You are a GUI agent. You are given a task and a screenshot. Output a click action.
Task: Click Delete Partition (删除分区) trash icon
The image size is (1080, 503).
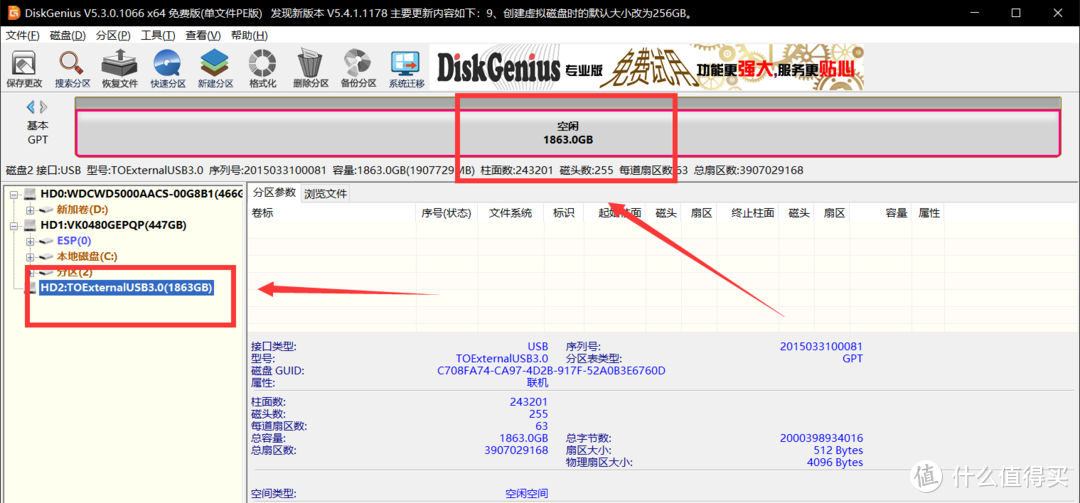pos(310,69)
